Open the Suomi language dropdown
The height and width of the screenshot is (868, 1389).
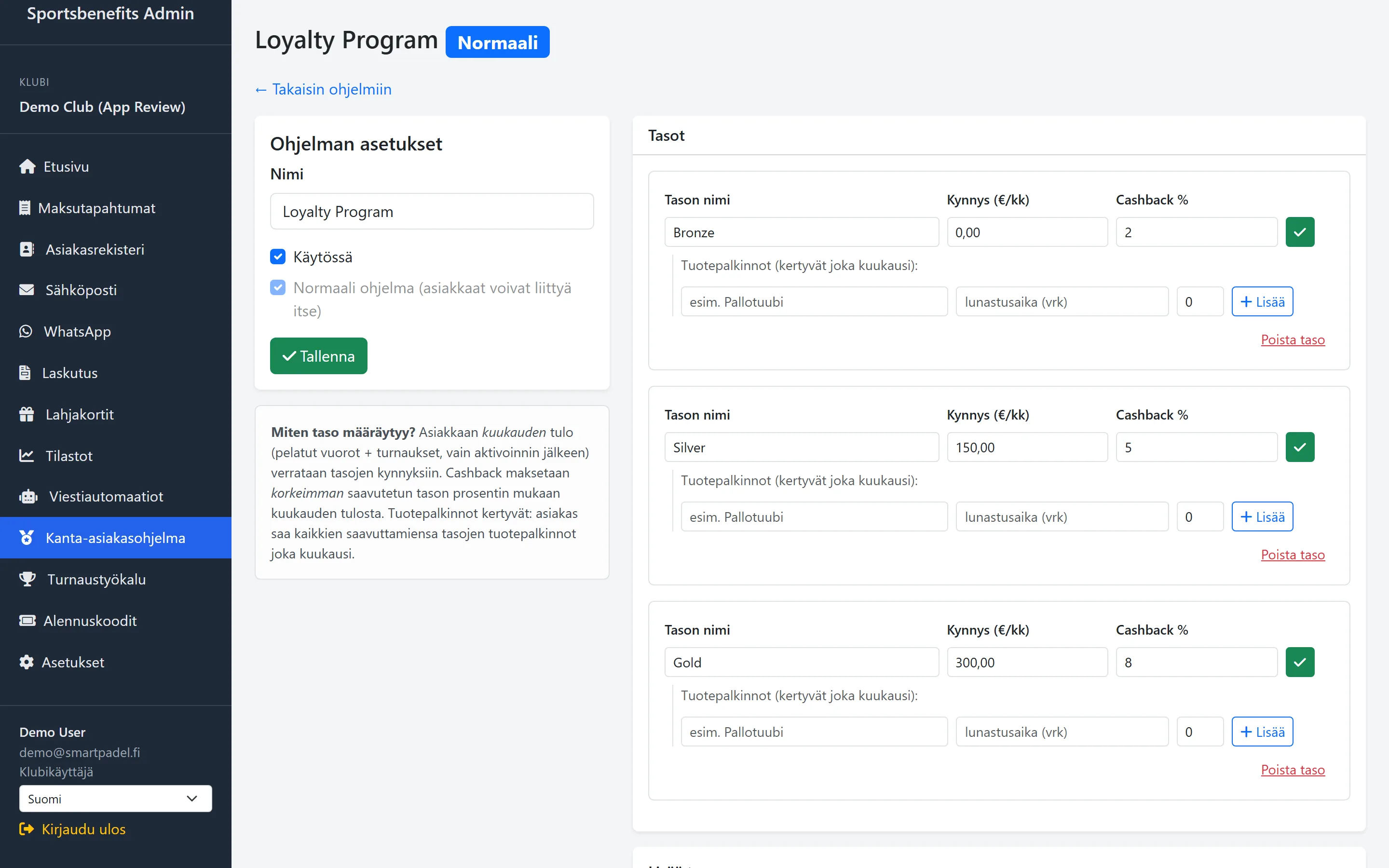(x=115, y=799)
